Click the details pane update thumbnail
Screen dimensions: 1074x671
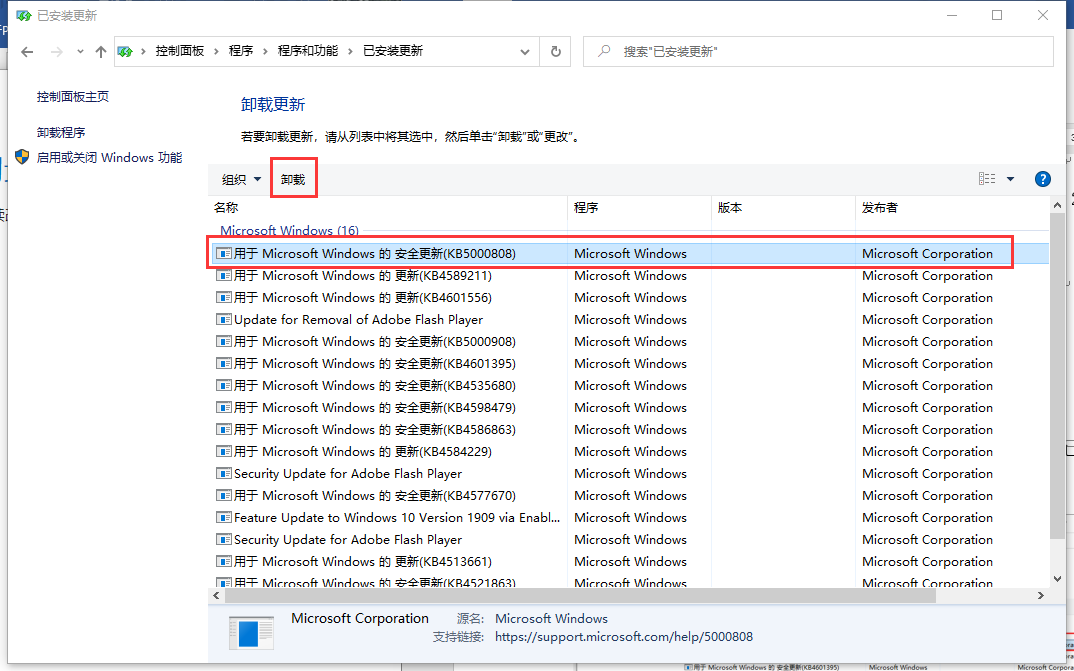(x=251, y=633)
